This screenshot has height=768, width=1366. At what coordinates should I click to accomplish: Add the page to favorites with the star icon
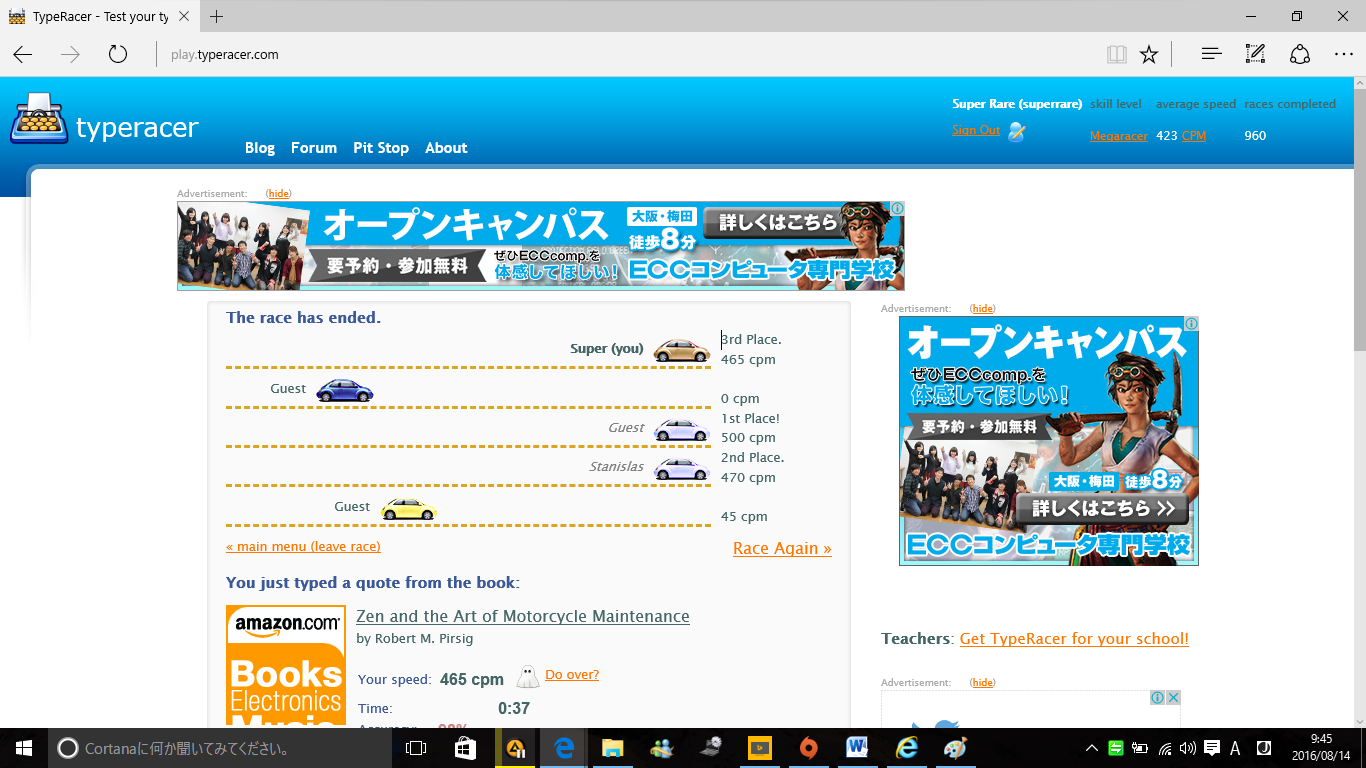pos(1149,54)
